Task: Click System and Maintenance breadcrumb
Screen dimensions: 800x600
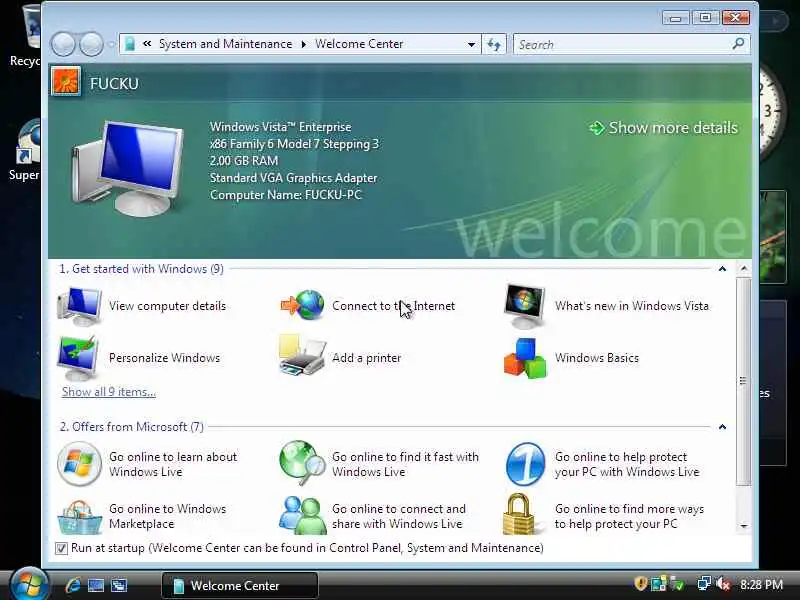Action: pos(226,44)
